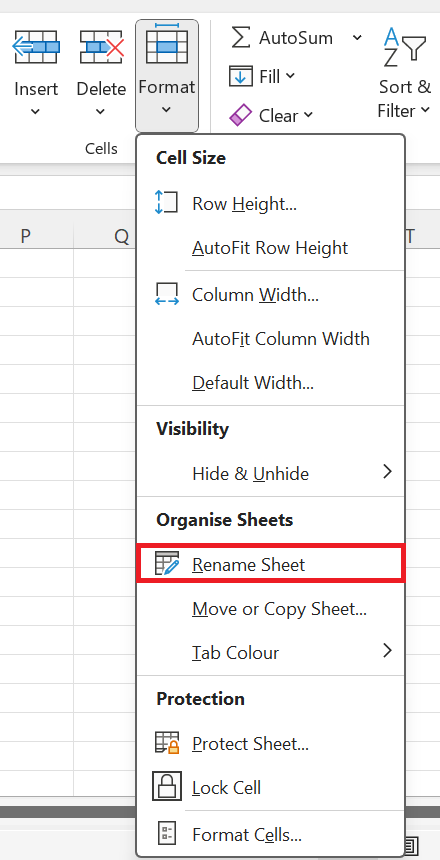Image resolution: width=440 pixels, height=860 pixels.
Task: Click the Organise Sheets heading
Action: [224, 519]
